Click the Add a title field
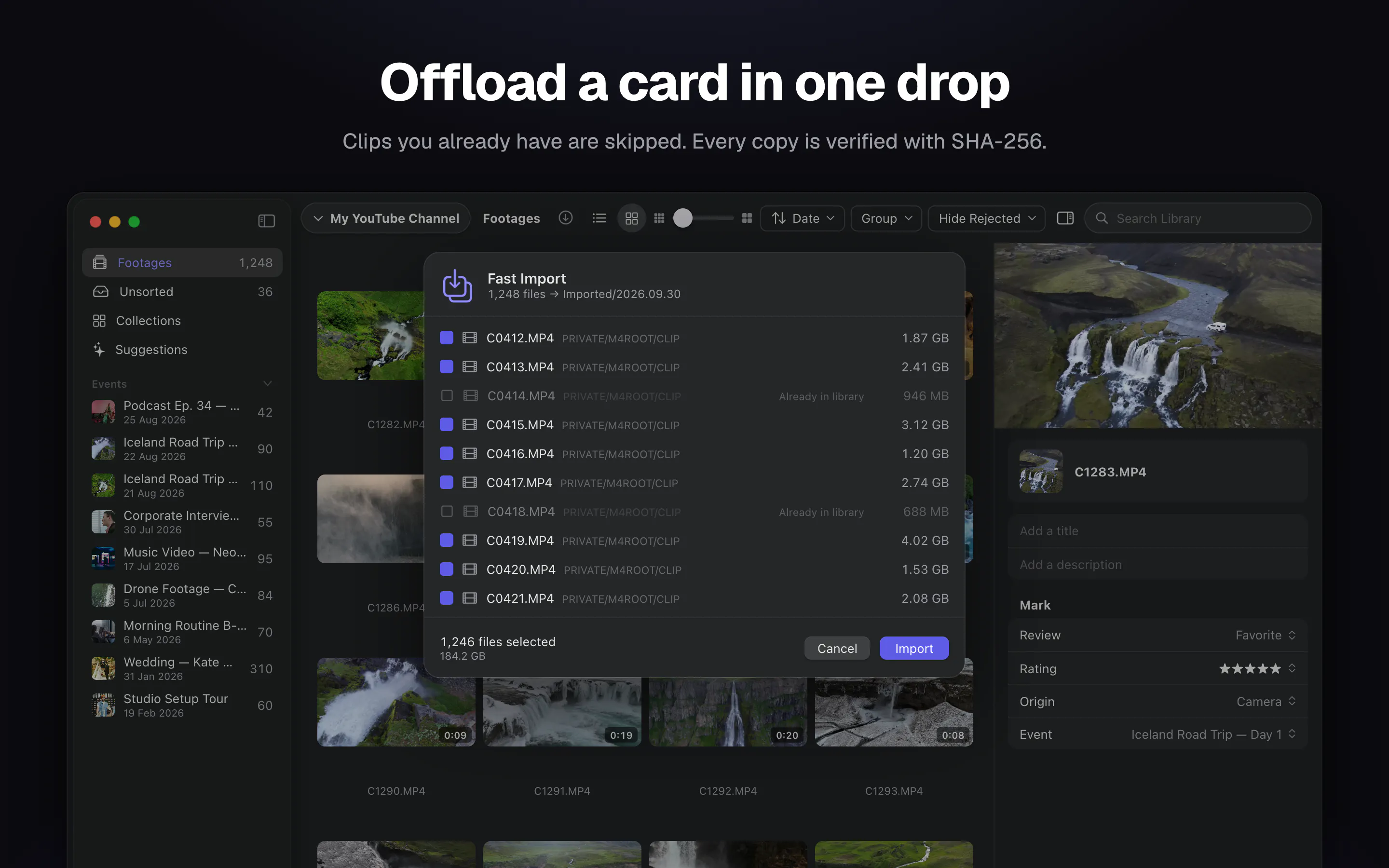This screenshot has height=868, width=1389. point(1157,531)
